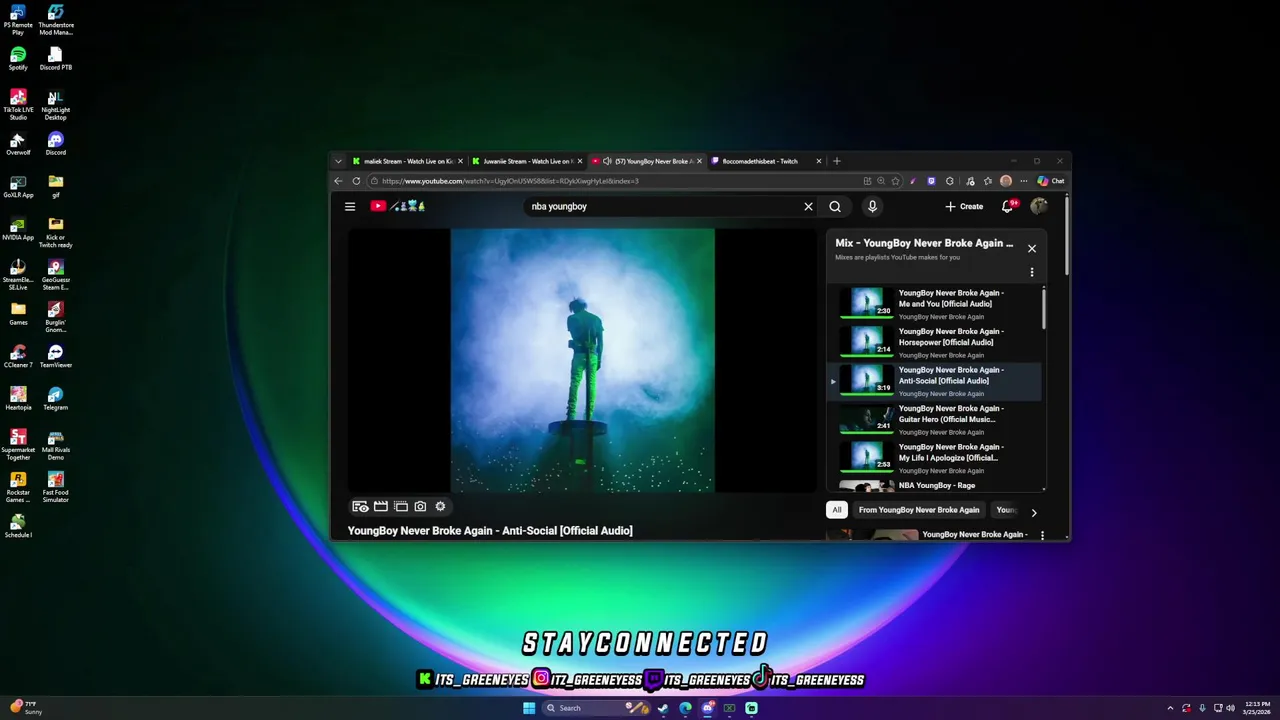Take a screenshot with the camera overlay icon
Viewport: 1280px width, 720px height.
[420, 507]
